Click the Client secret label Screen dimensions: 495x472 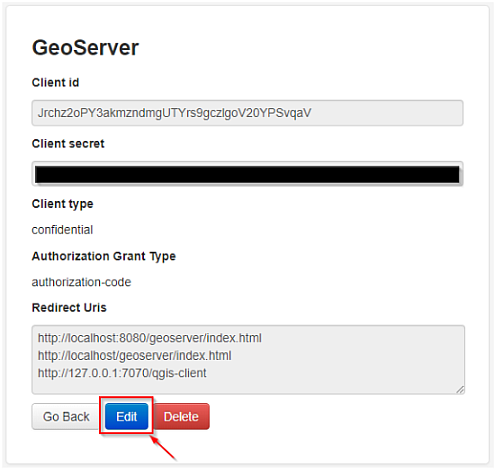68,144
